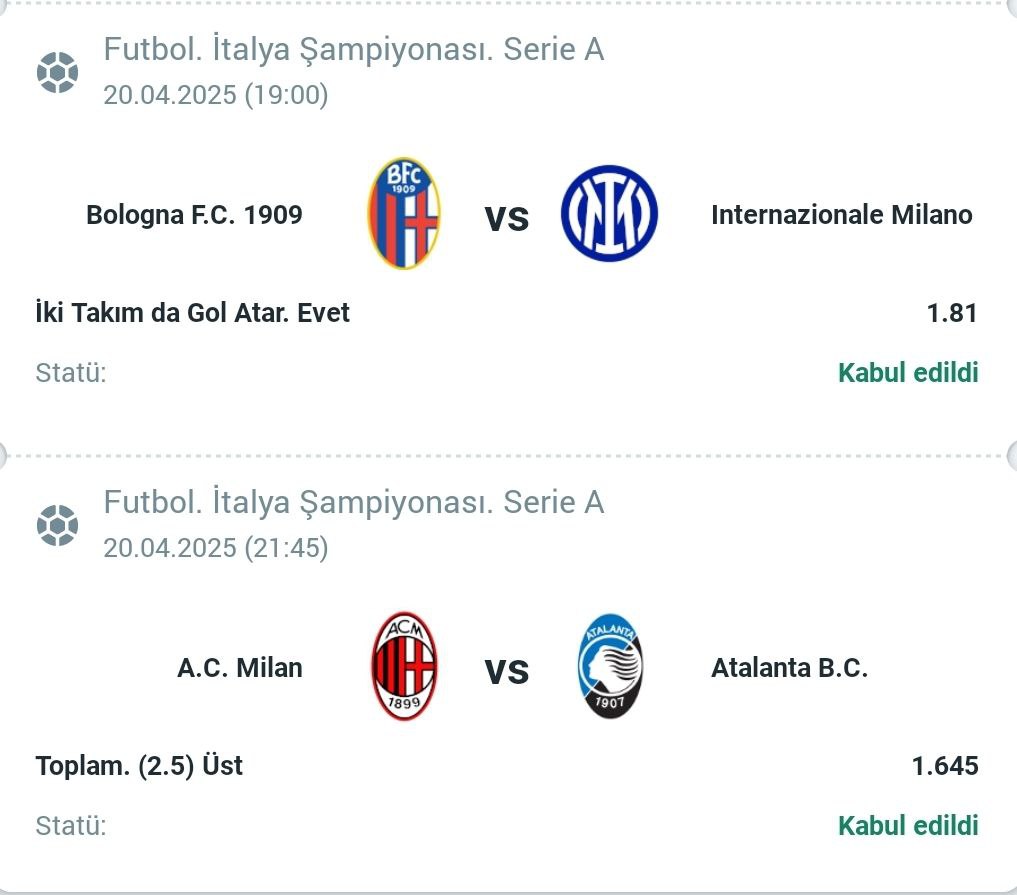1017x895 pixels.
Task: Click the football icon of second bet
Action: 58,525
